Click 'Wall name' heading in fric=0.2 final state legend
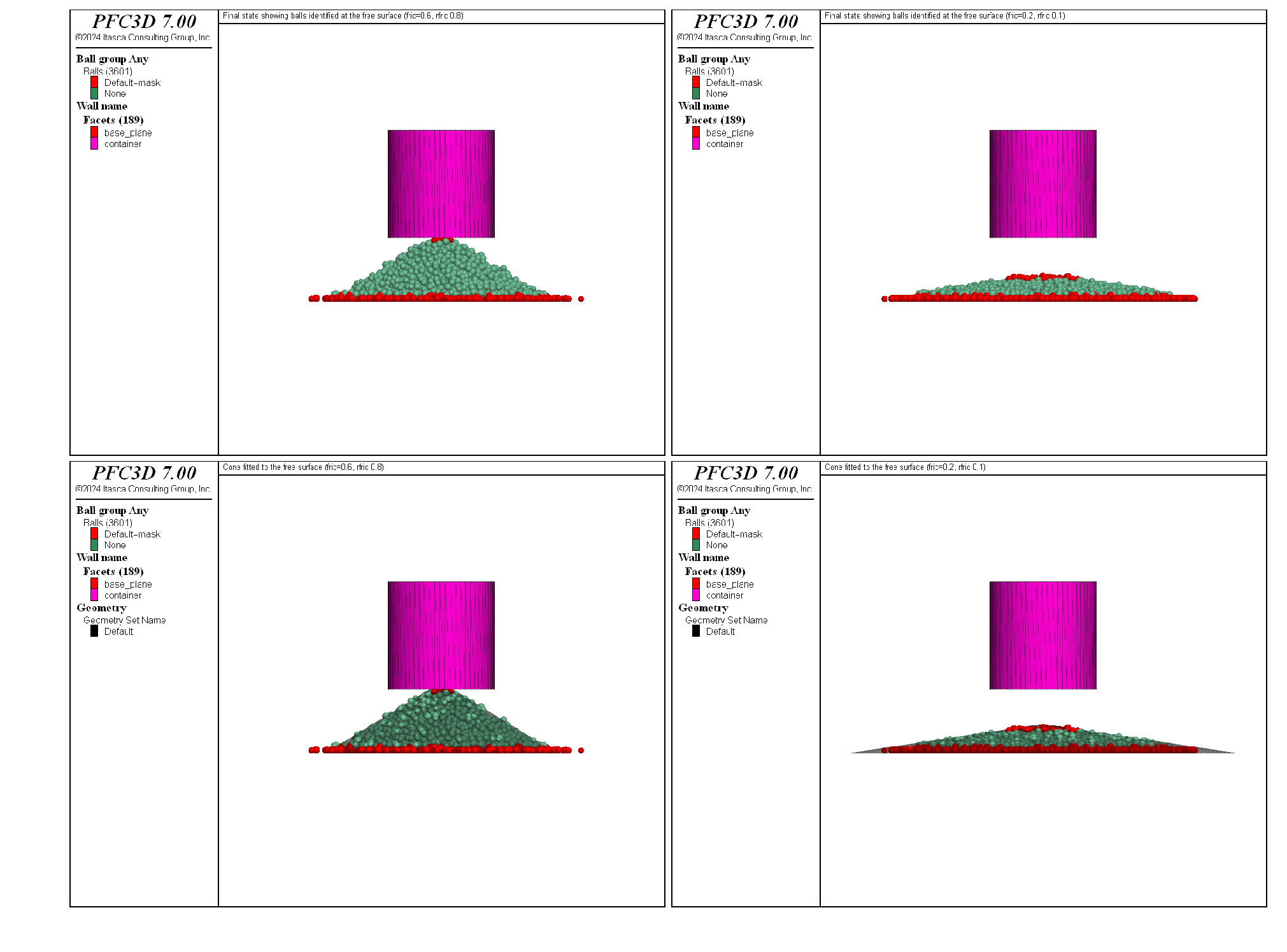 [704, 106]
